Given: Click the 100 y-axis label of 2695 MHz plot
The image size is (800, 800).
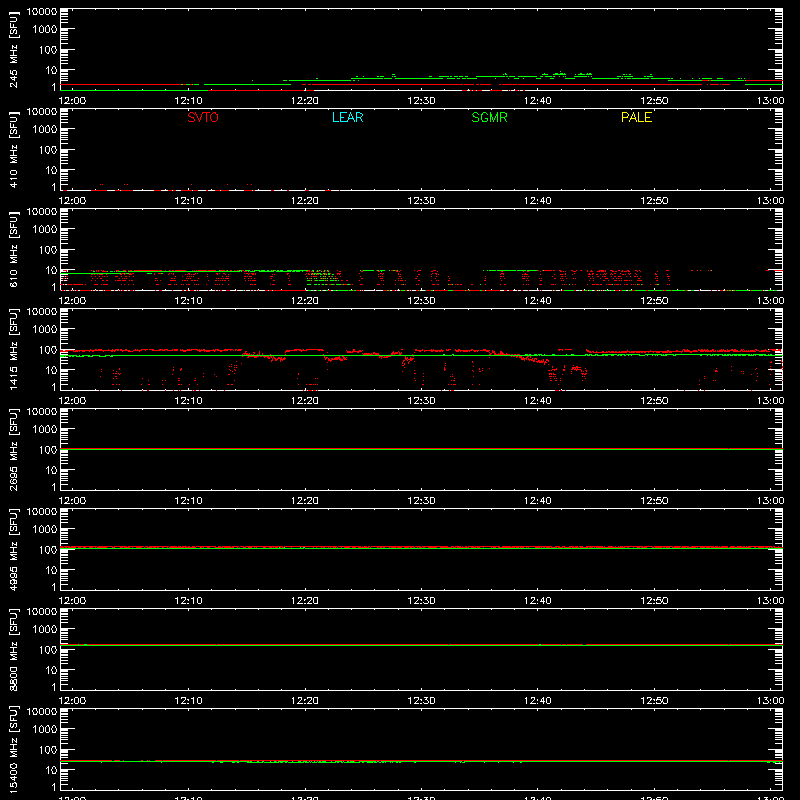Looking at the screenshot, I should (48, 450).
